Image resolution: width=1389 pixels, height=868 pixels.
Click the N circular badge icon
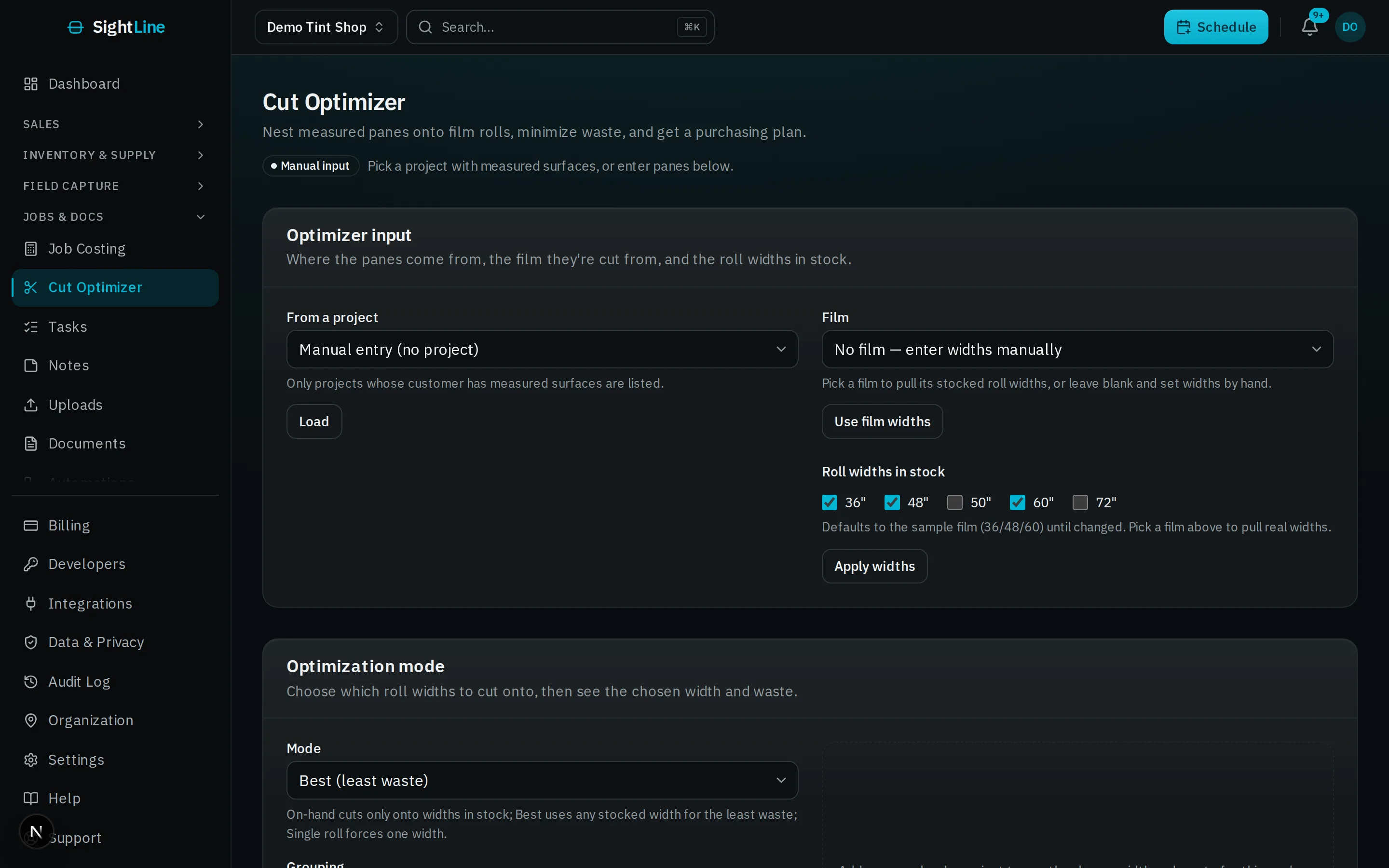(36, 831)
